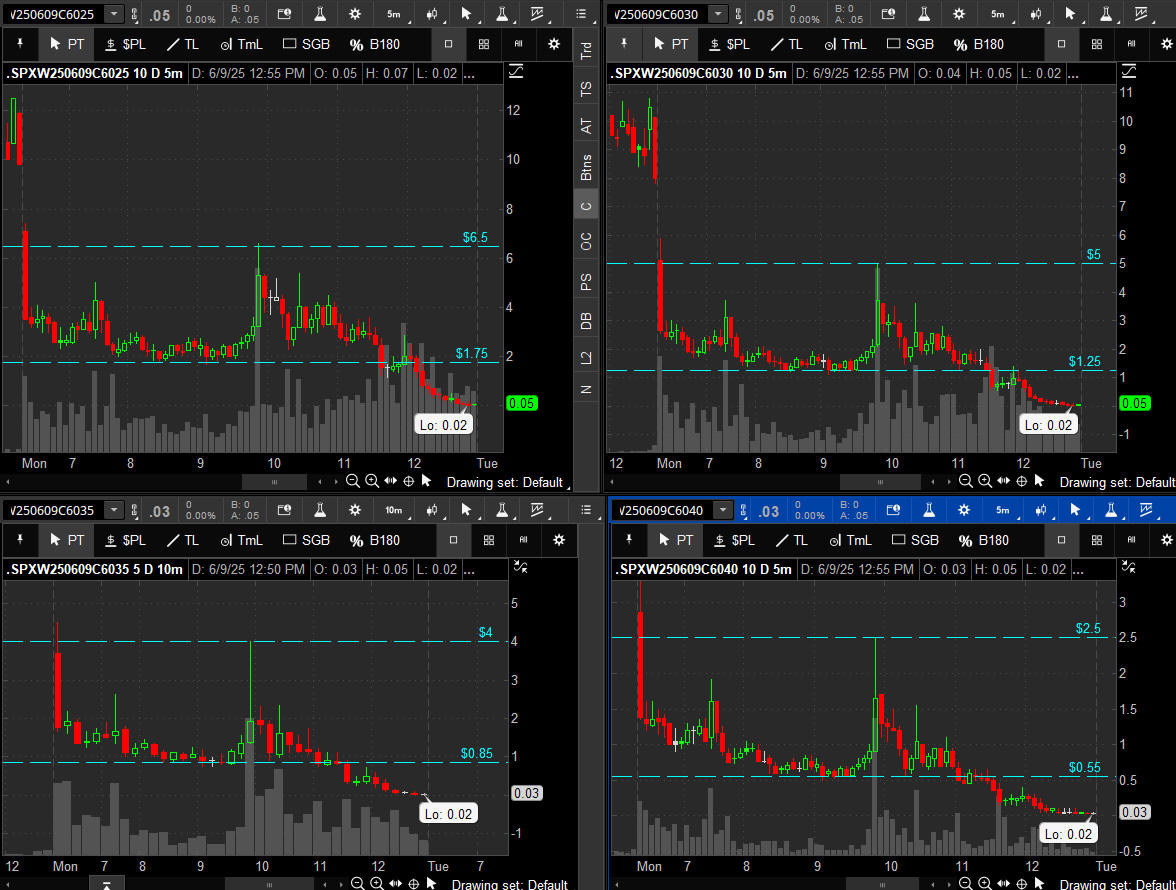
Task: Open the Btns sidebar tab
Action: tap(586, 166)
